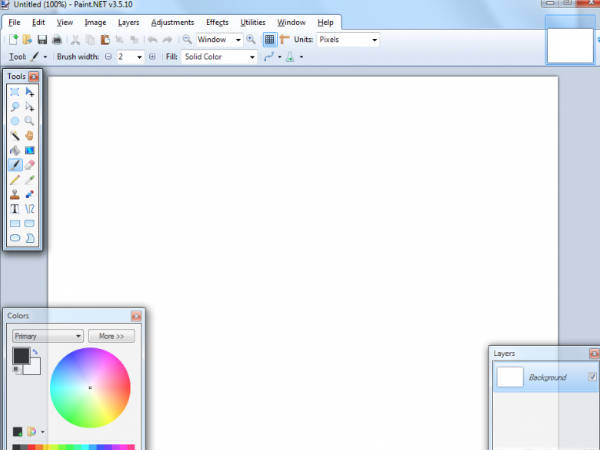The width and height of the screenshot is (600, 450).
Task: Select the Line/Curve tool
Action: coord(29,209)
